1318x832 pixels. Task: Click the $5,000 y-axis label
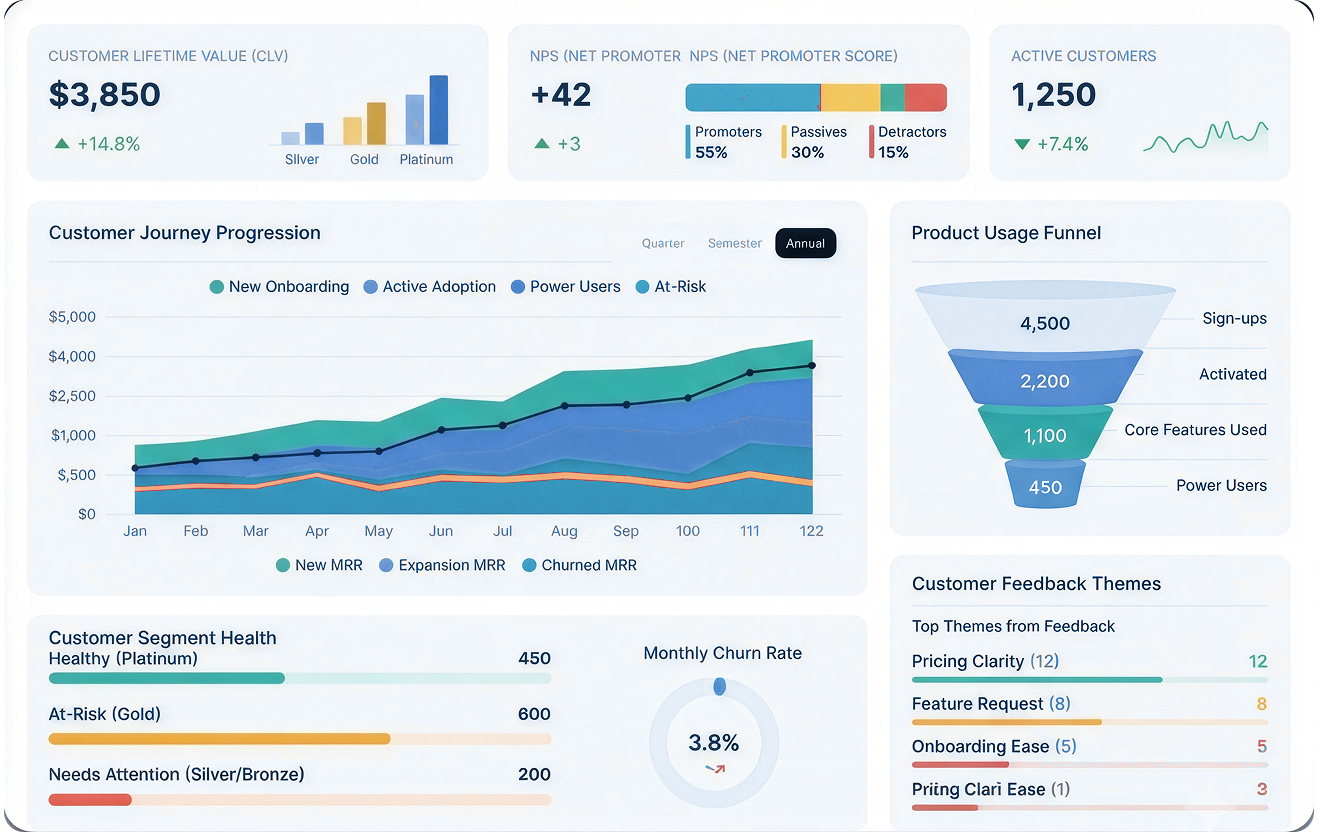click(x=72, y=317)
